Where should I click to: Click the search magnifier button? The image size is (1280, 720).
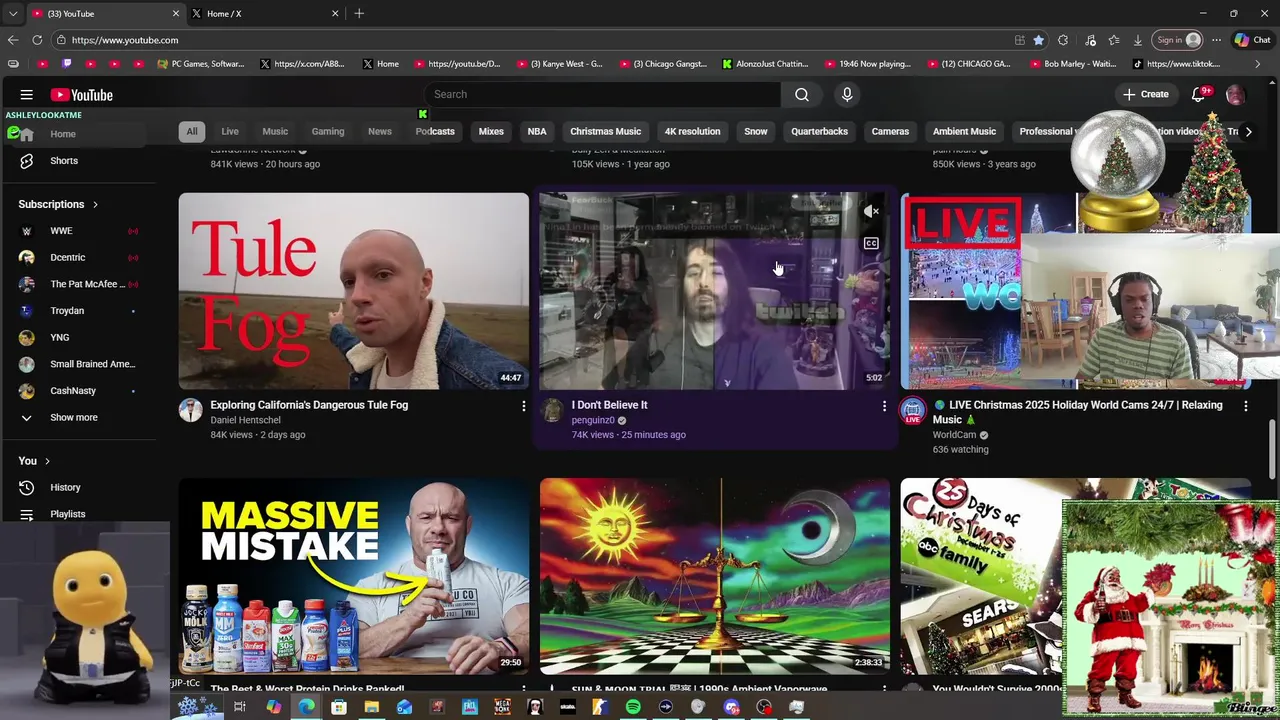[802, 94]
